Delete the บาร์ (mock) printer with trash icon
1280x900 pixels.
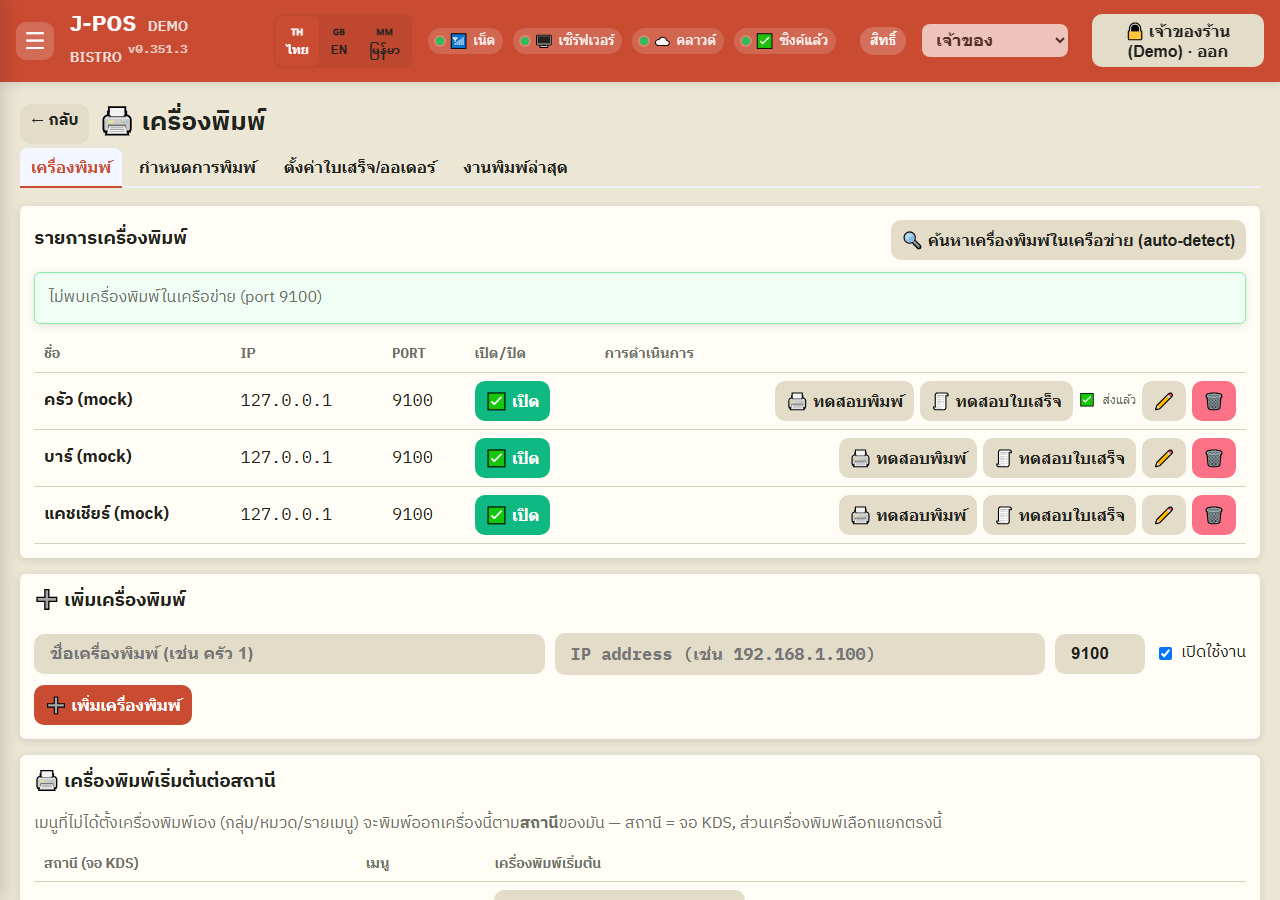[x=1214, y=458]
